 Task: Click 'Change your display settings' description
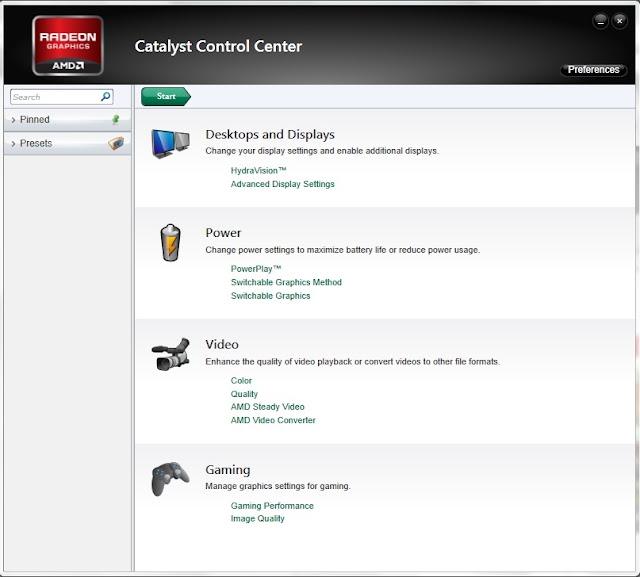(x=322, y=151)
